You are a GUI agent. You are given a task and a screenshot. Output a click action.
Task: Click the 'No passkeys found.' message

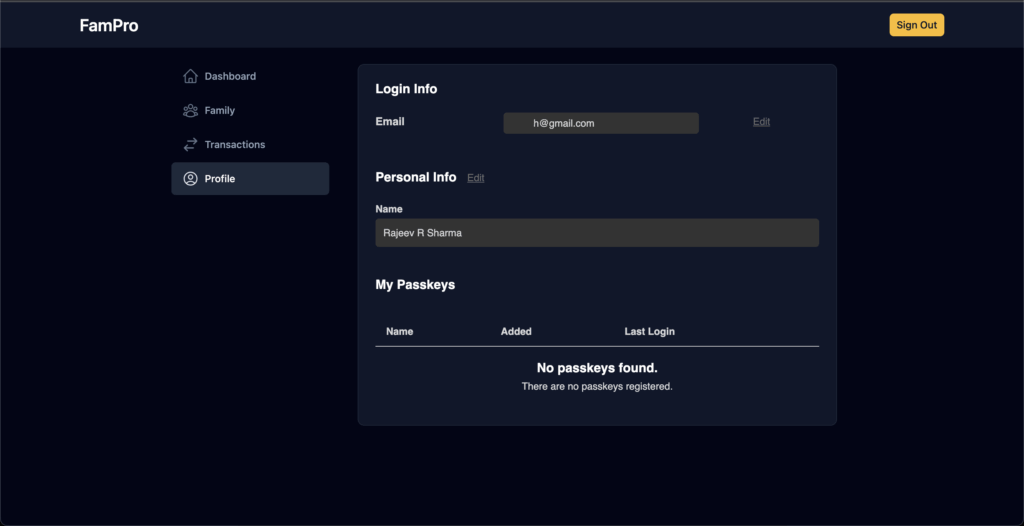tap(597, 368)
